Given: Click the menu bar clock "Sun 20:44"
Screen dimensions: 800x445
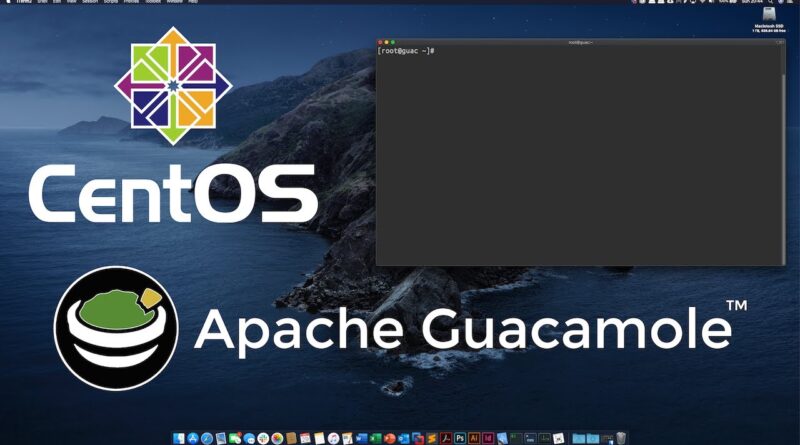Looking at the screenshot, I should pos(752,2).
